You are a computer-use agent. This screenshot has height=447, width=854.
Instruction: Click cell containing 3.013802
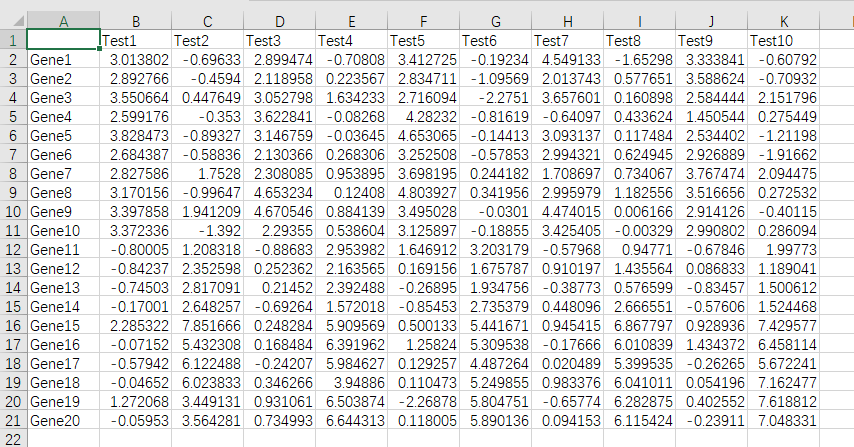pyautogui.click(x=135, y=59)
